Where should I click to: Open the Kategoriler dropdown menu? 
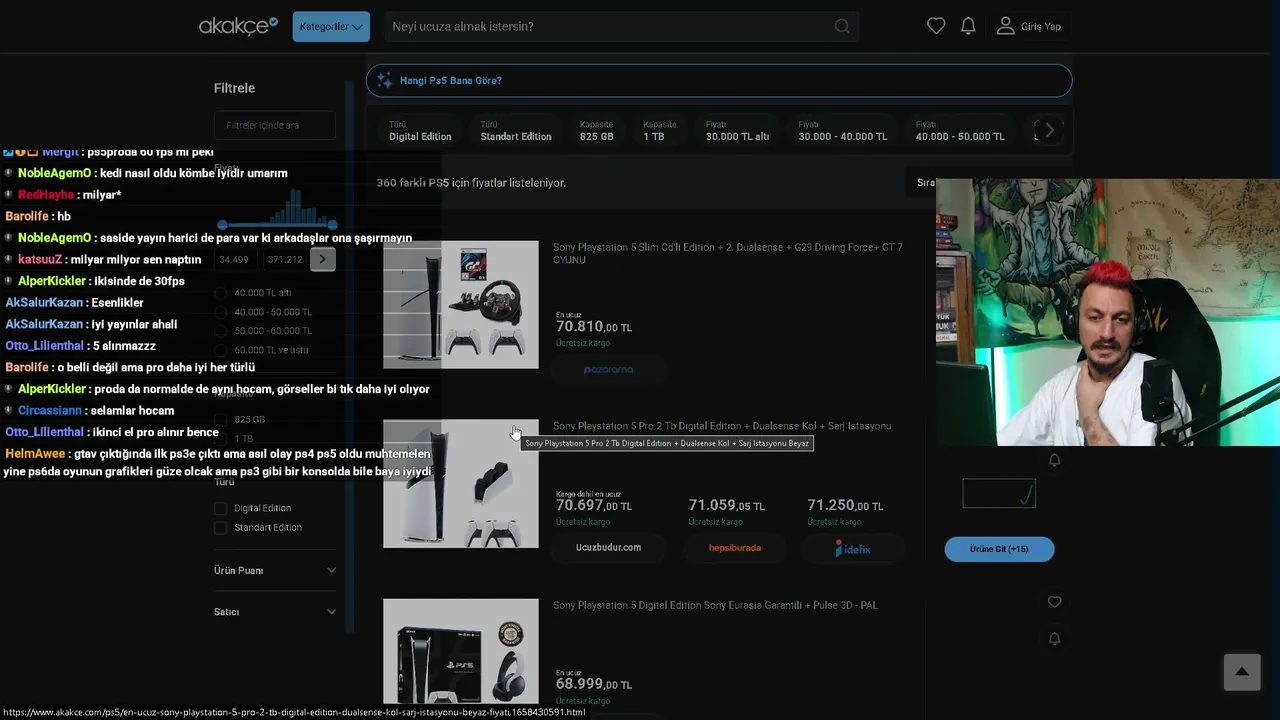click(x=331, y=26)
